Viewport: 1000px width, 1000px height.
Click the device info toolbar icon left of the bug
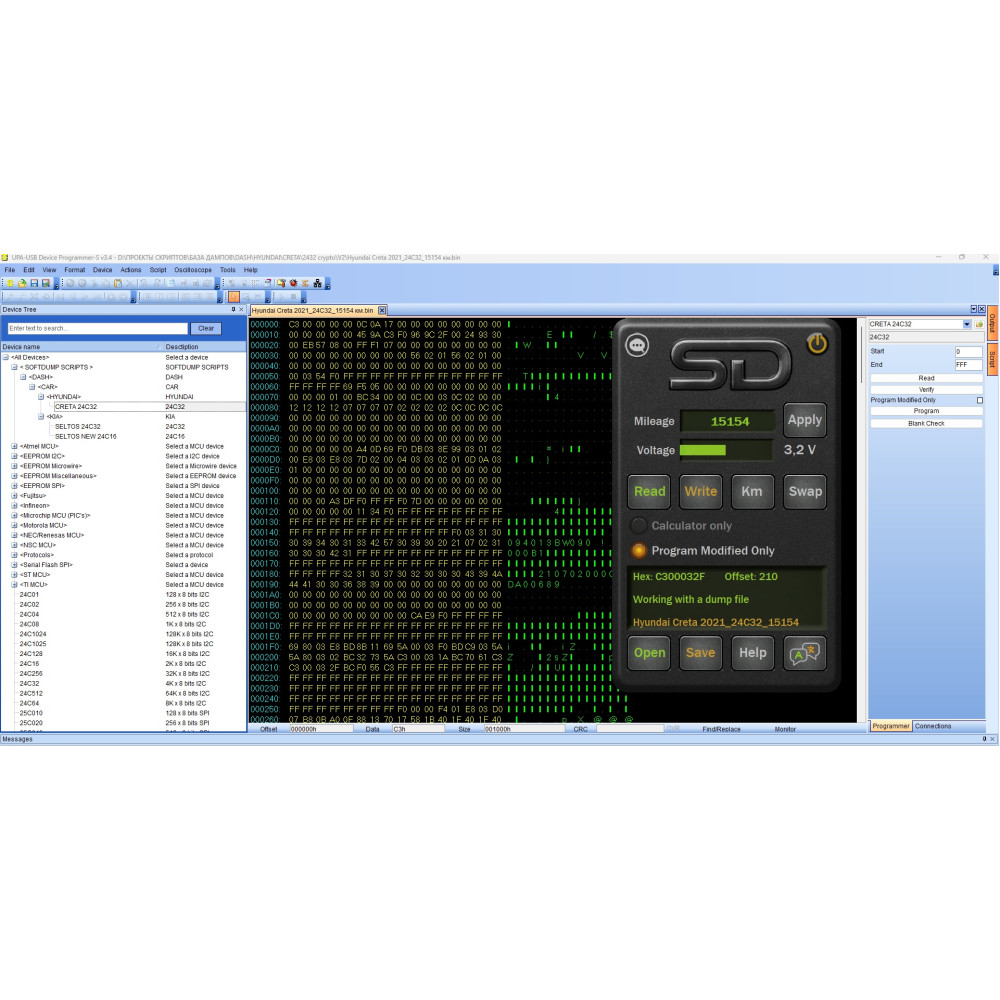[x=281, y=283]
